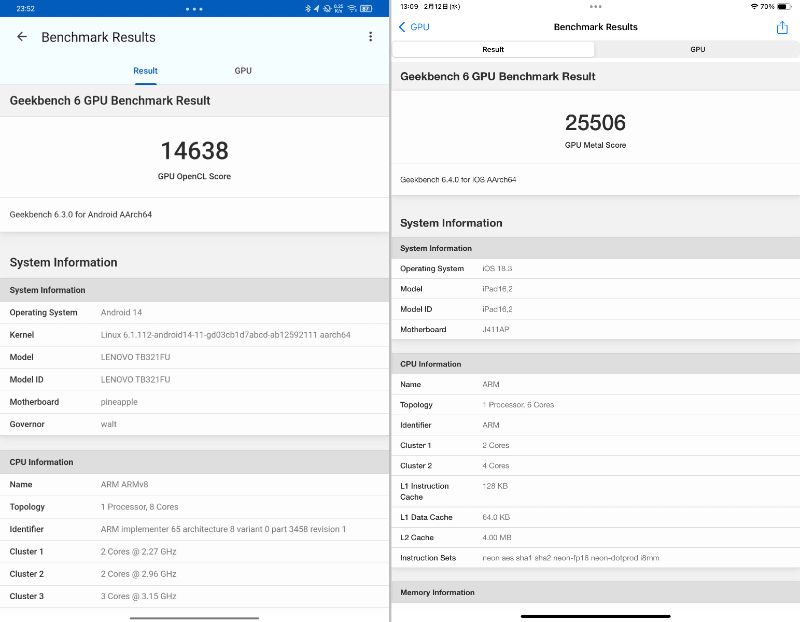Open the overflow menu on the Android results screen
This screenshot has height=622, width=800.
[371, 37]
